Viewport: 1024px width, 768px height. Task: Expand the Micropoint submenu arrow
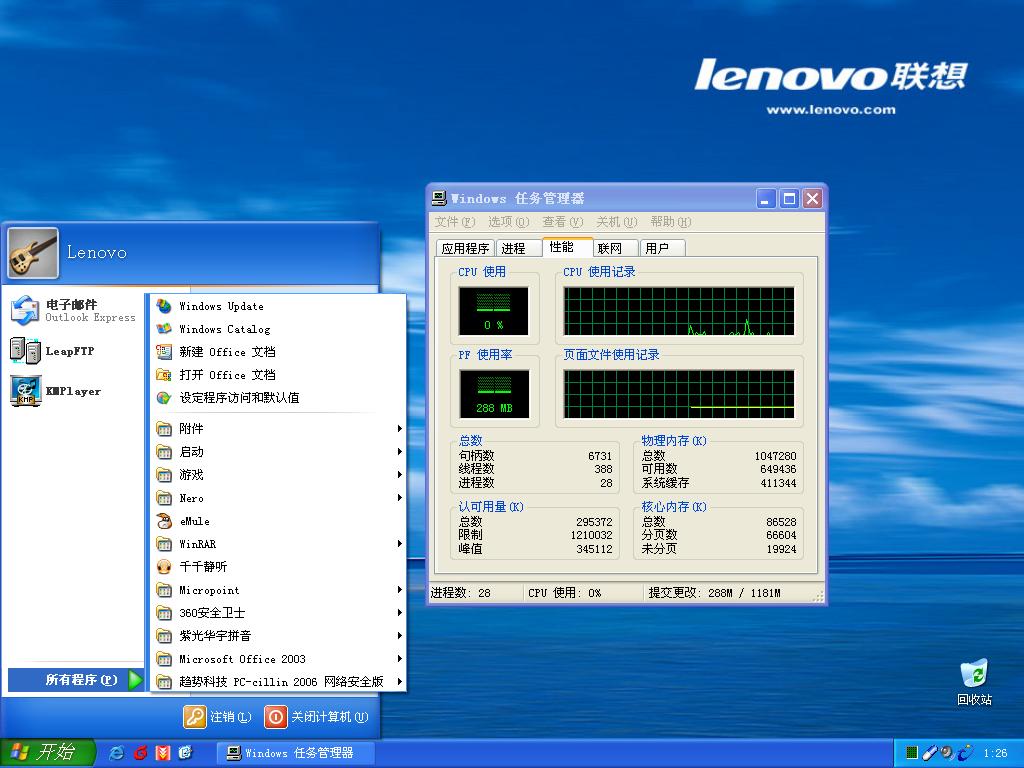[x=399, y=590]
